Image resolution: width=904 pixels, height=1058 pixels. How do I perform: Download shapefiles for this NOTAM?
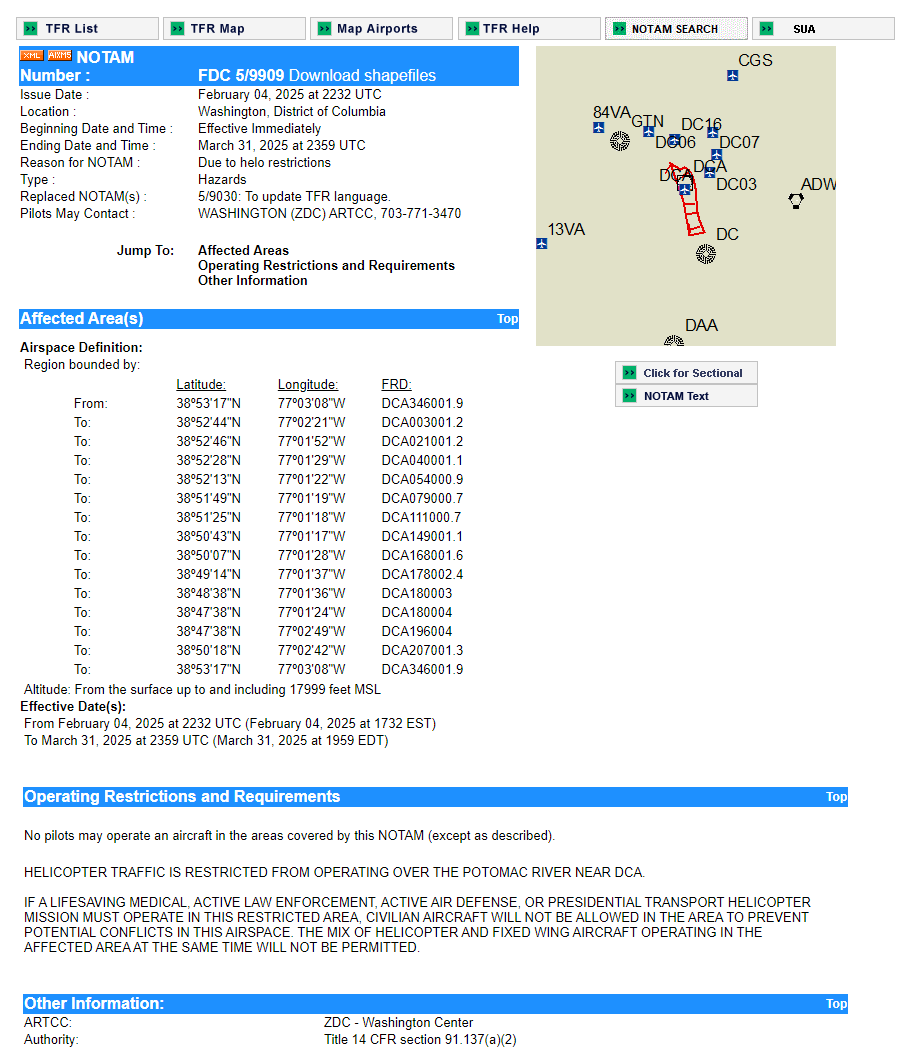tap(362, 76)
